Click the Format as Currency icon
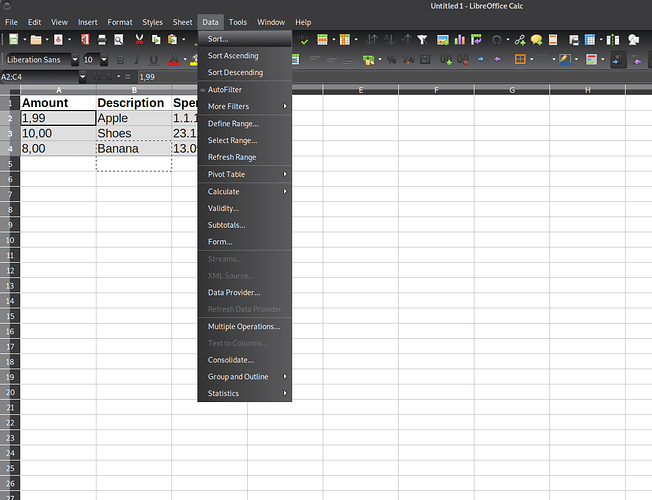This screenshot has width=652, height=500. tap(368, 59)
